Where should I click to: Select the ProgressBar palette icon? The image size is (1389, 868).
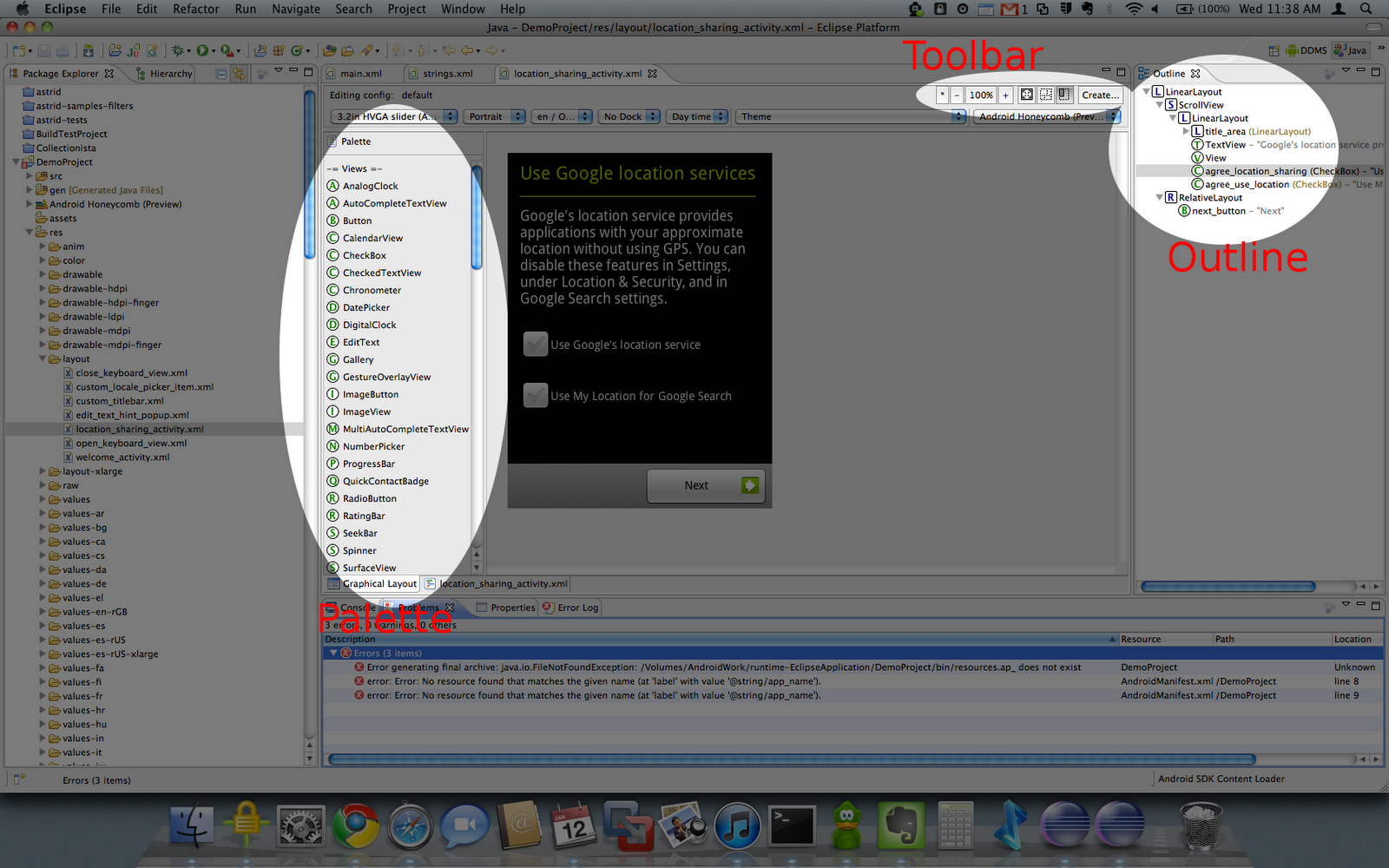tap(332, 464)
